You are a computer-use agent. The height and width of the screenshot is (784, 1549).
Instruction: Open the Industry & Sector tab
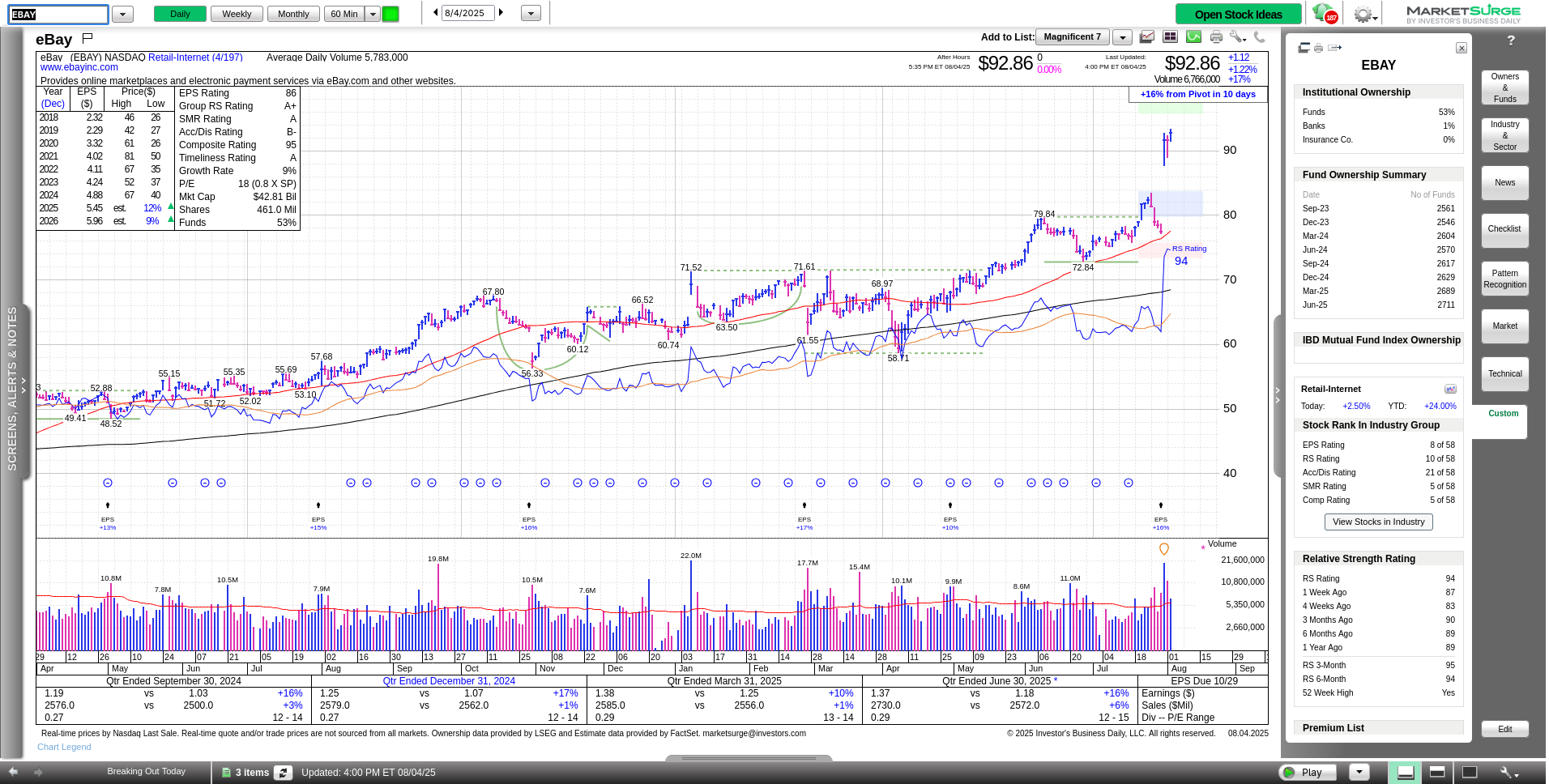[1504, 135]
